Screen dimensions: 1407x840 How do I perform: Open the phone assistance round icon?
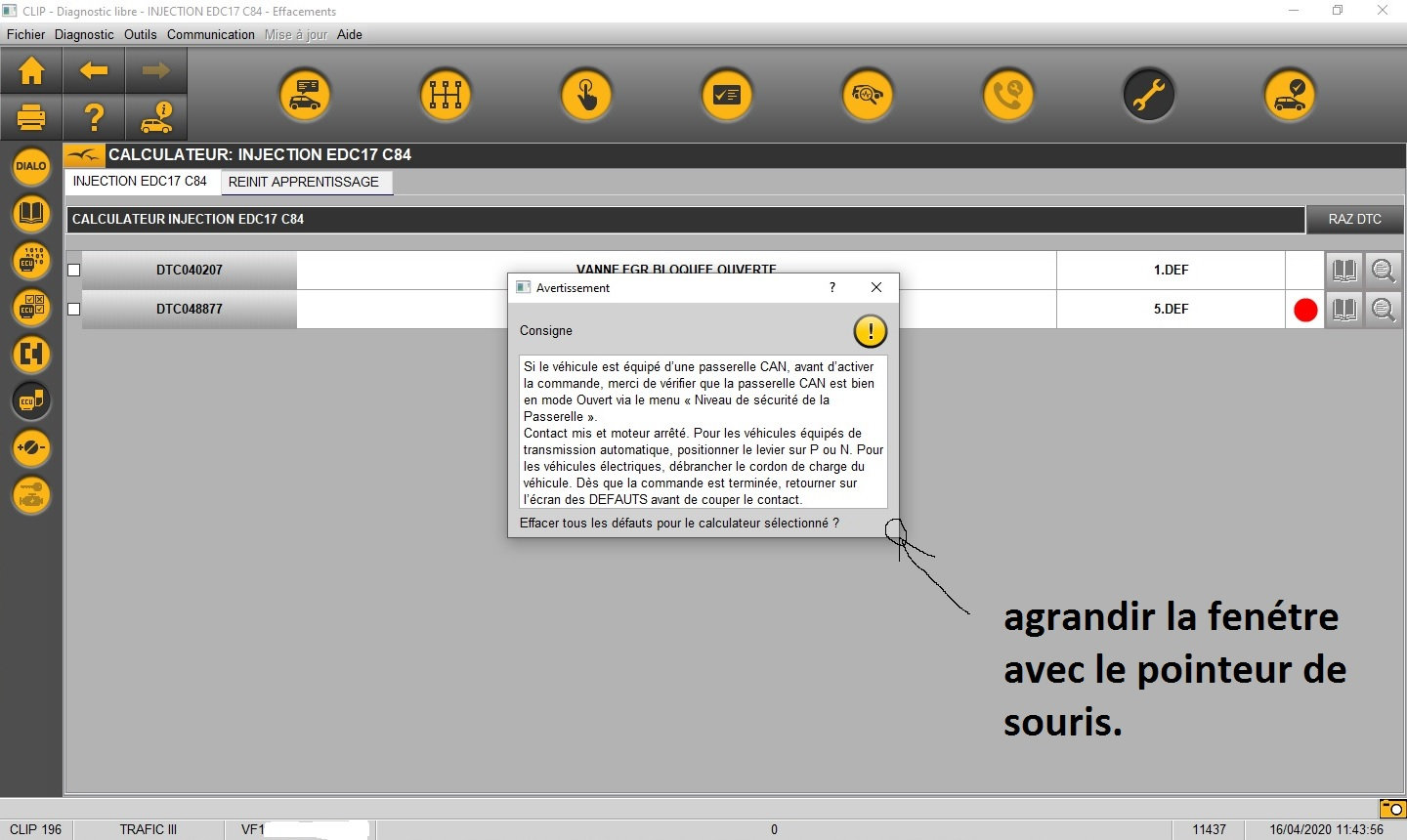1008,95
